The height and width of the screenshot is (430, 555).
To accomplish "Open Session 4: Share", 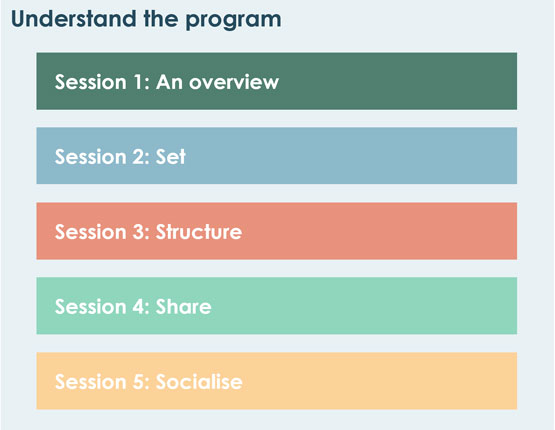I will pyautogui.click(x=276, y=306).
